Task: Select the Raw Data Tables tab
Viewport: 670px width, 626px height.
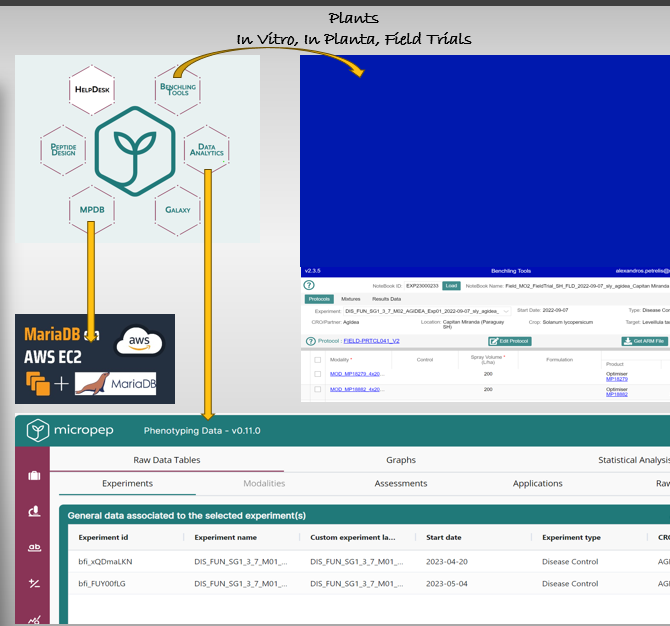Action: (x=167, y=460)
